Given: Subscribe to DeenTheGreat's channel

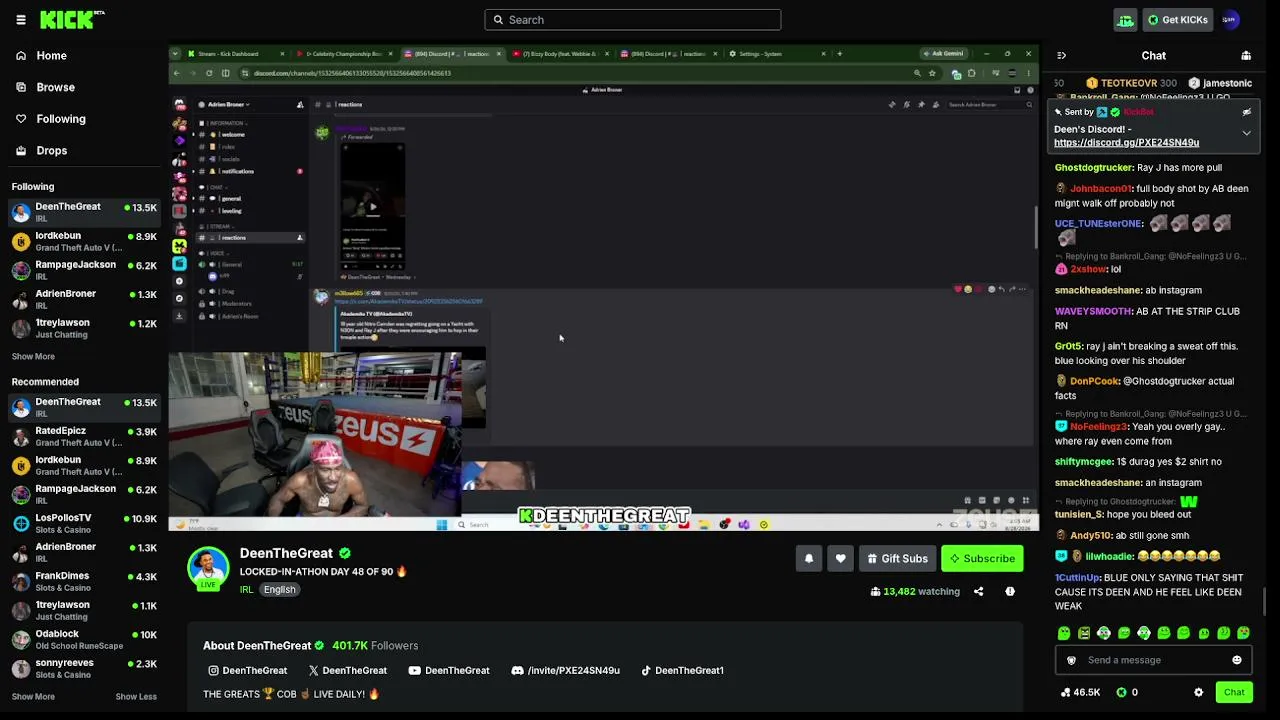Looking at the screenshot, I should point(982,559).
